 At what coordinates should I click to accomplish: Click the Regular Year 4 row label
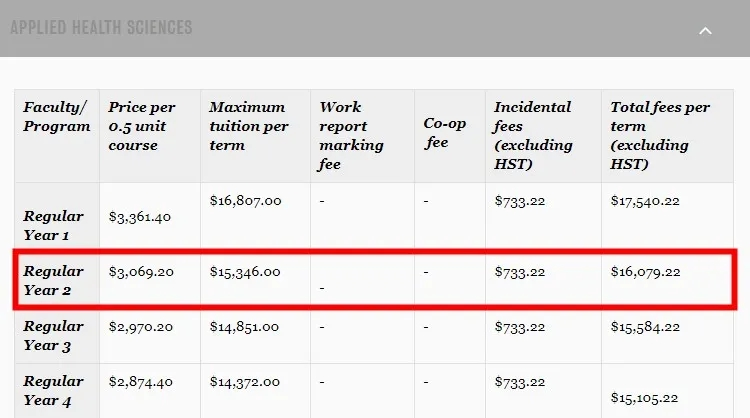click(x=54, y=391)
